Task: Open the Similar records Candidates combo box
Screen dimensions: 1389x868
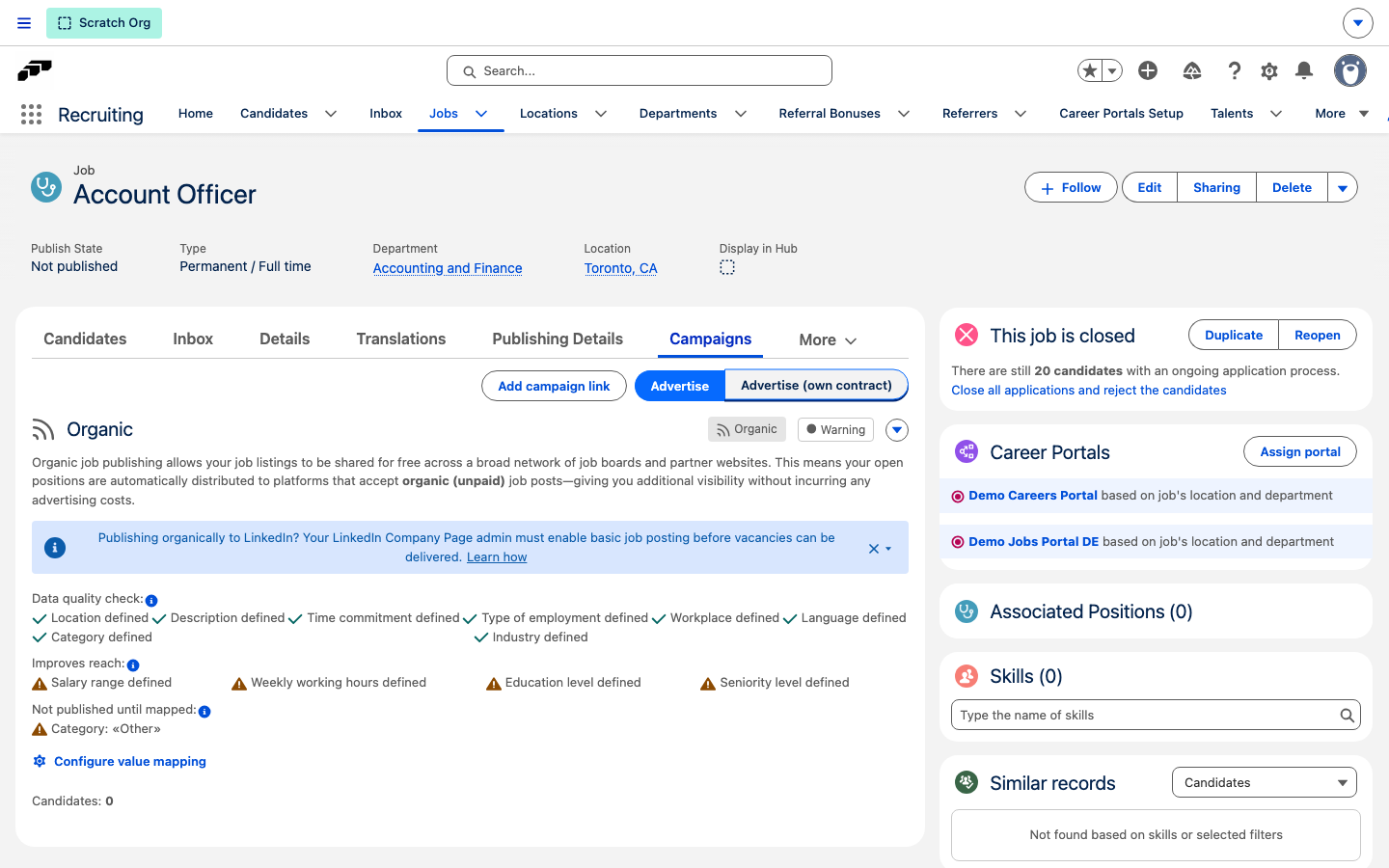Action: [x=1264, y=782]
